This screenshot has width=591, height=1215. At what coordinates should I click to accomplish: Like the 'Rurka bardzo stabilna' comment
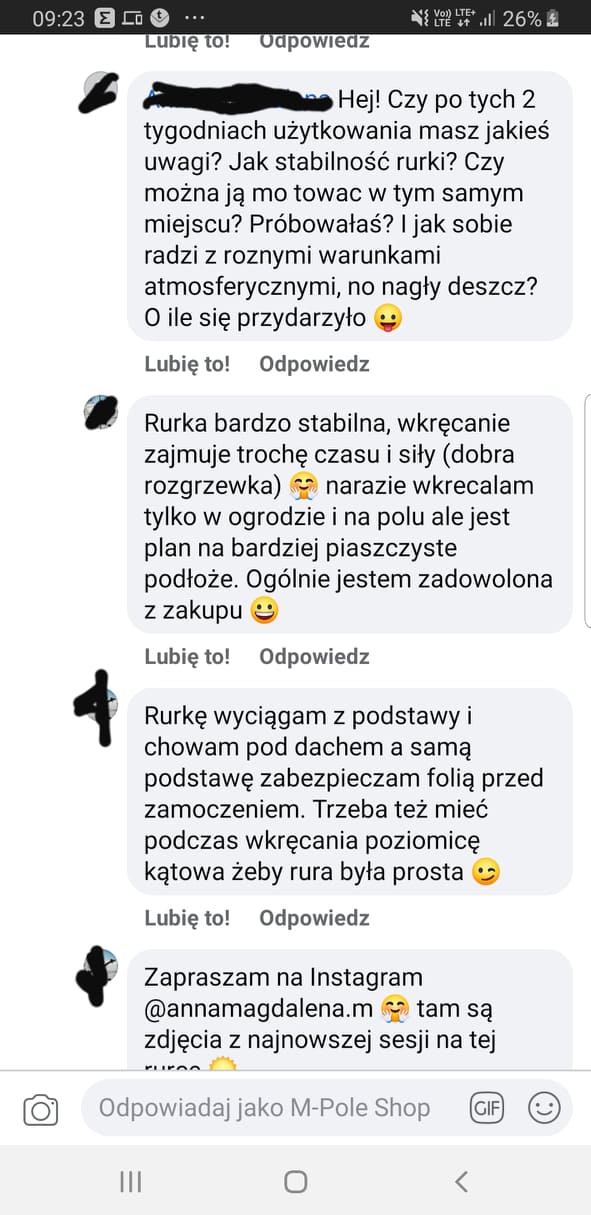(187, 656)
